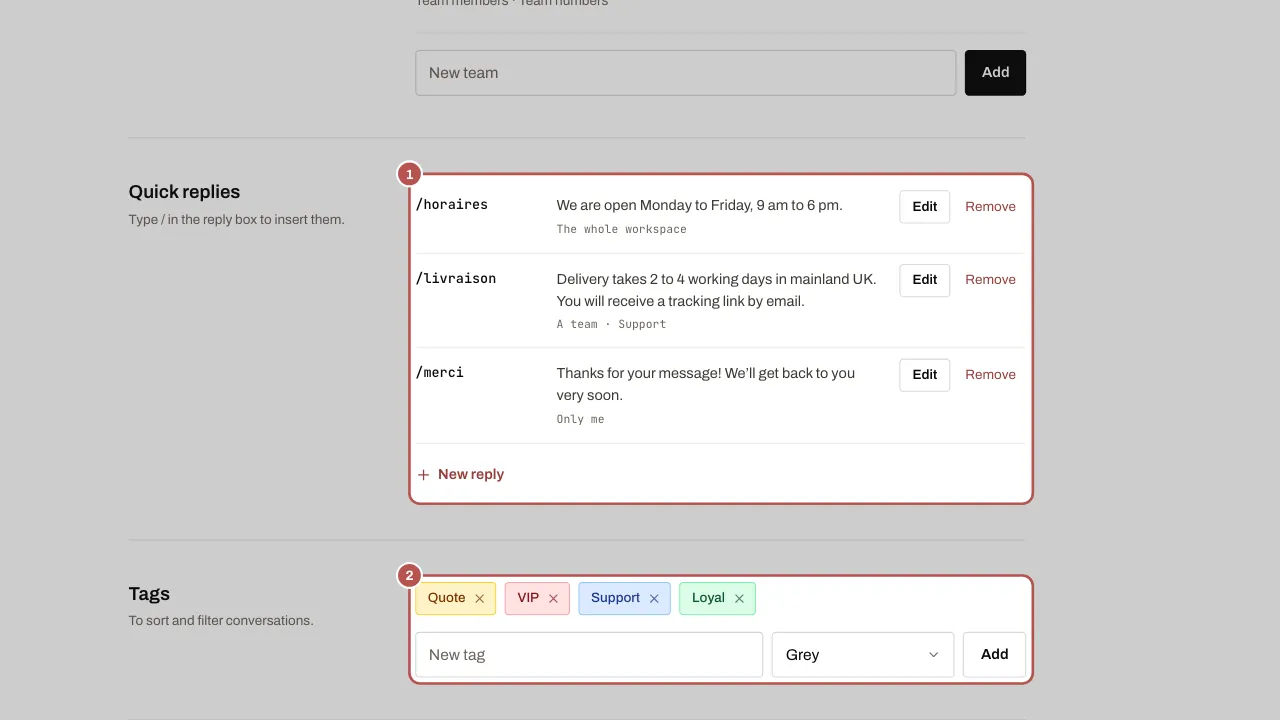The height and width of the screenshot is (720, 1280).
Task: Click "To sort and filter conversations." description
Action: coord(221,621)
